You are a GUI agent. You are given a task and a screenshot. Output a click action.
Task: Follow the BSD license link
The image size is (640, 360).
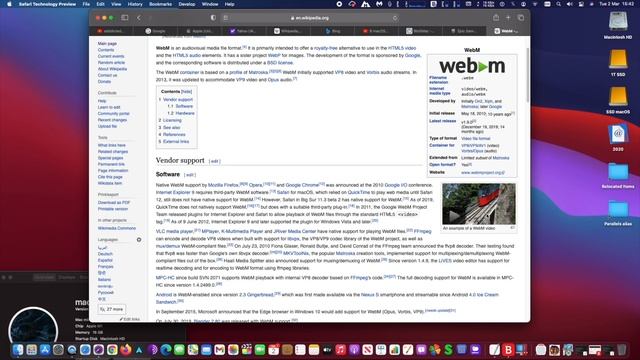(280, 63)
